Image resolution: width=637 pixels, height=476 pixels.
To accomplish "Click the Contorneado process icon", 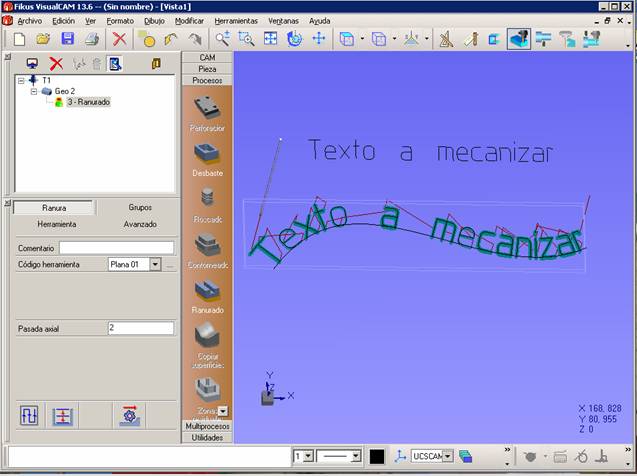I will pos(208,244).
